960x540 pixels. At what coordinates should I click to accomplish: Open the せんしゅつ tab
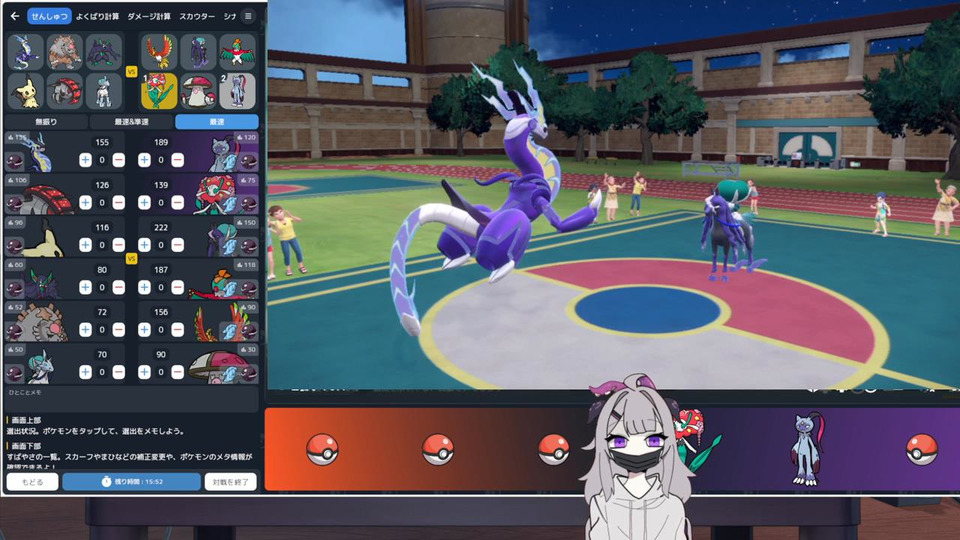pos(50,17)
